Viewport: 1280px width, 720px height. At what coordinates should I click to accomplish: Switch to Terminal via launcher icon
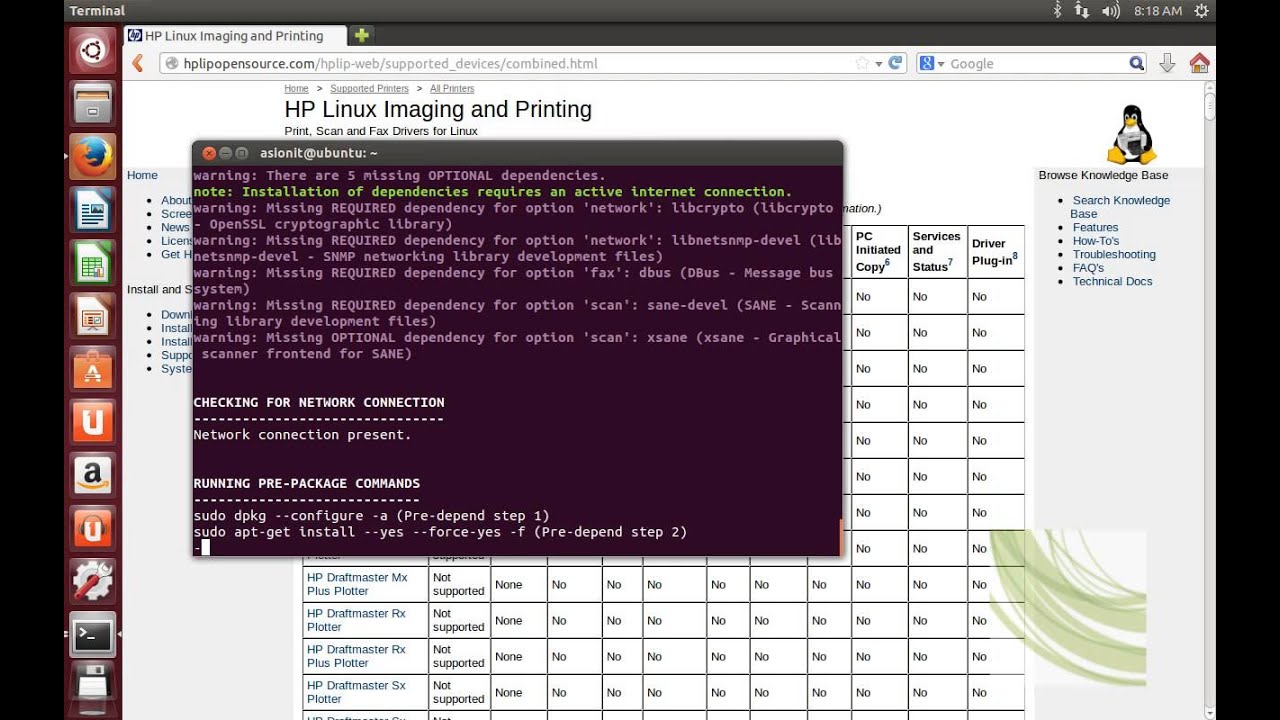point(92,635)
